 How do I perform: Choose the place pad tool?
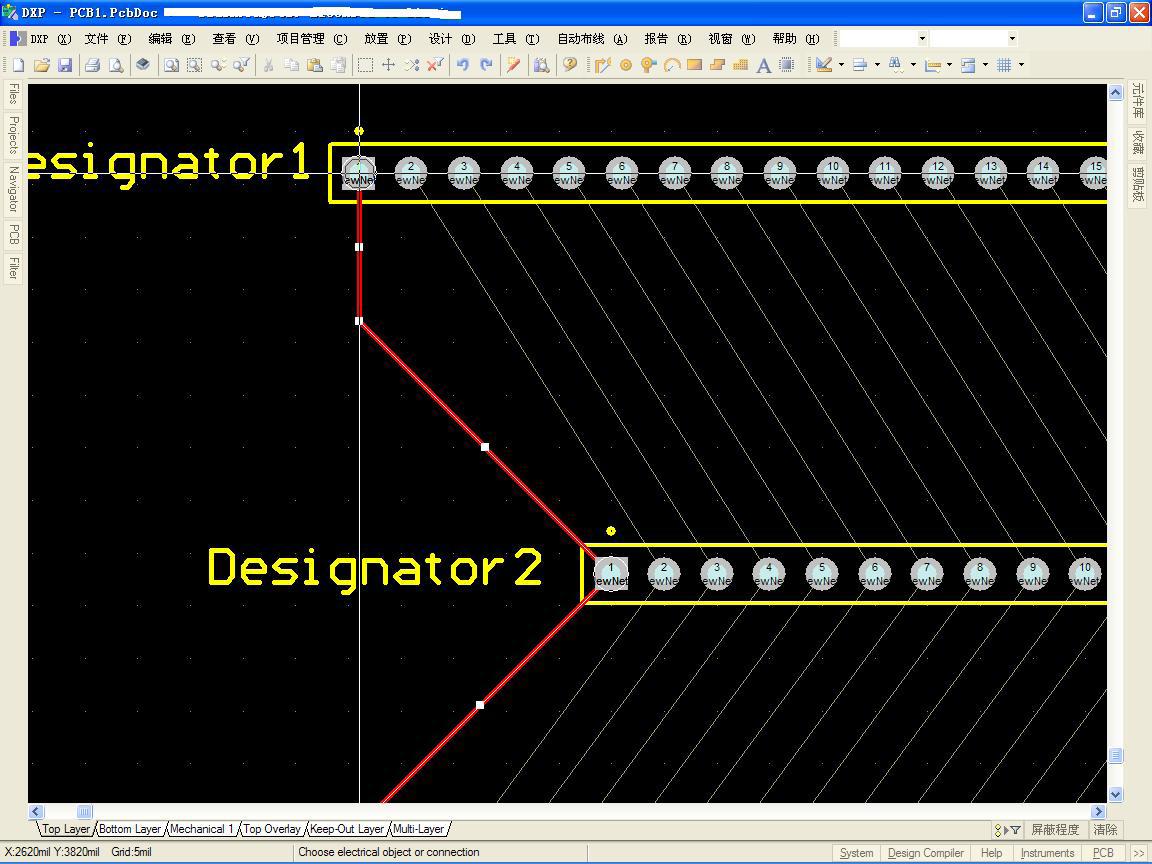point(626,65)
